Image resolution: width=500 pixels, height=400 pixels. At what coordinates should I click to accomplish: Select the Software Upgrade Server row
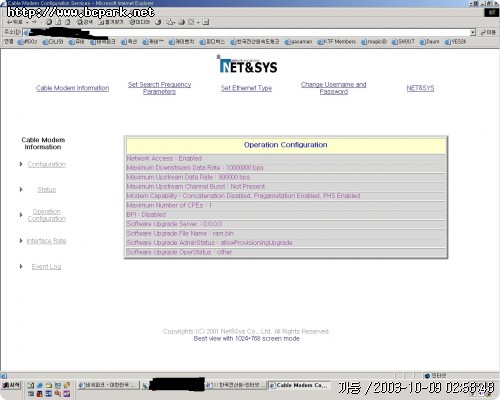286,224
